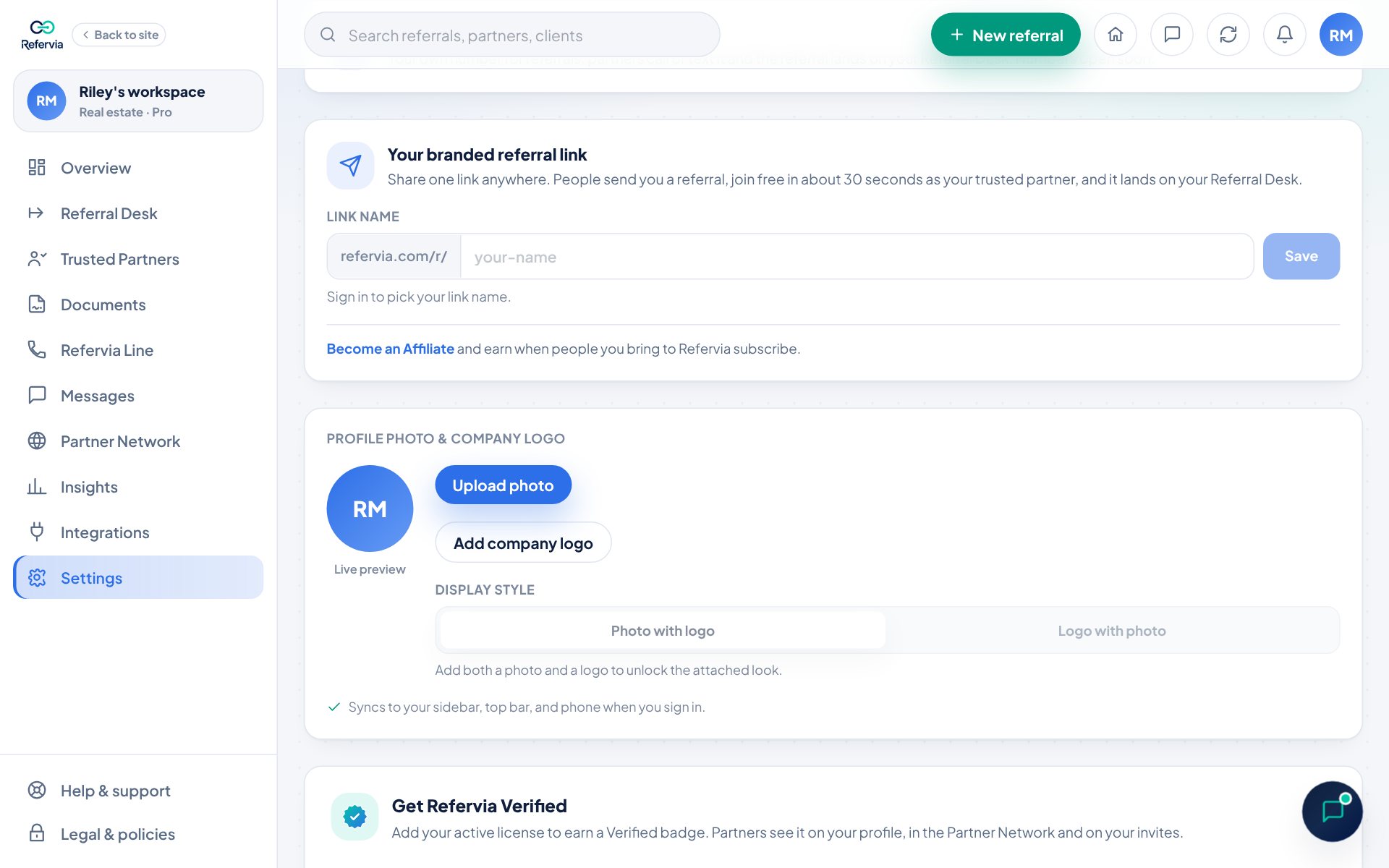Open Trusted Partners page
Screen dimensions: 1389x868
(138, 259)
